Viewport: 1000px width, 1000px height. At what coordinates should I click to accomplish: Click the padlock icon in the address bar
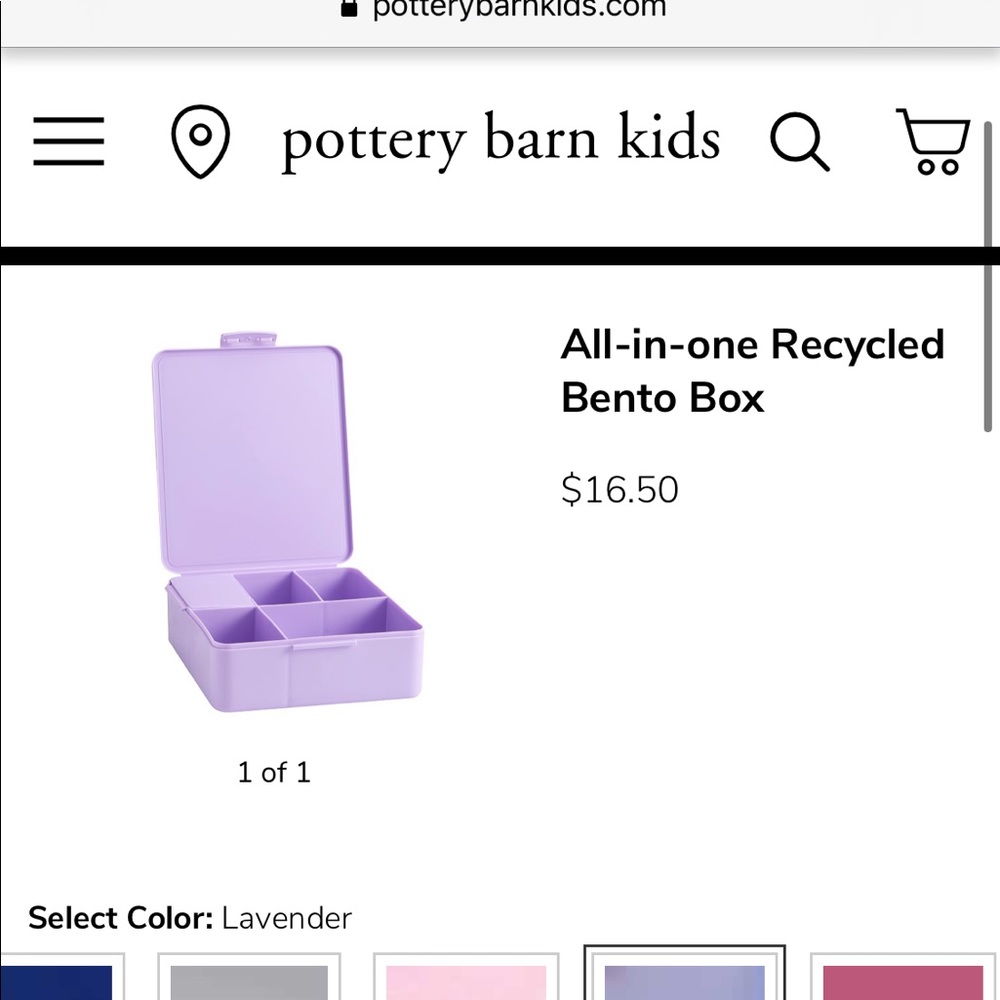point(348,7)
